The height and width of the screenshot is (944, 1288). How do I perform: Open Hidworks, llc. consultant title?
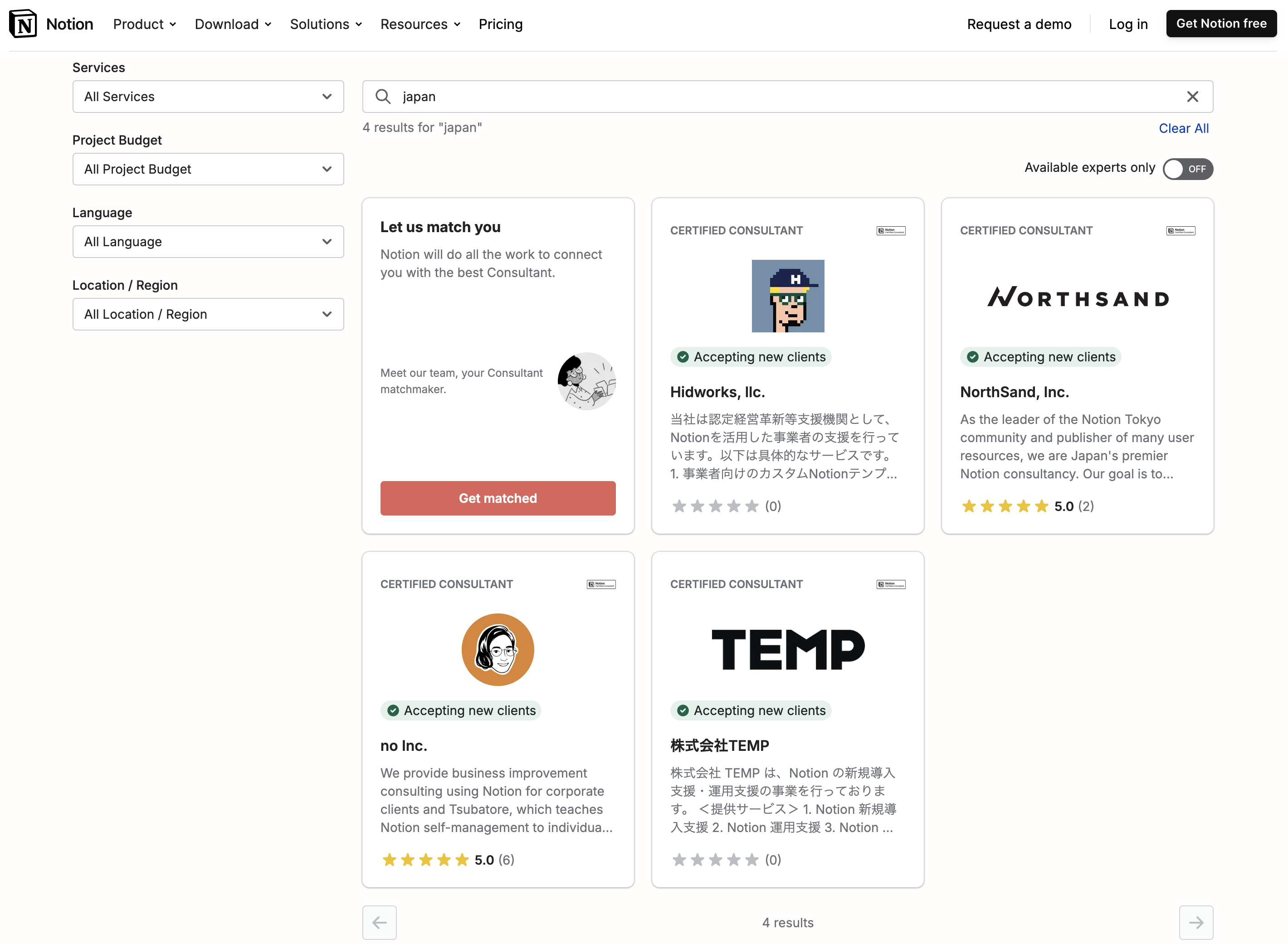pyautogui.click(x=717, y=392)
